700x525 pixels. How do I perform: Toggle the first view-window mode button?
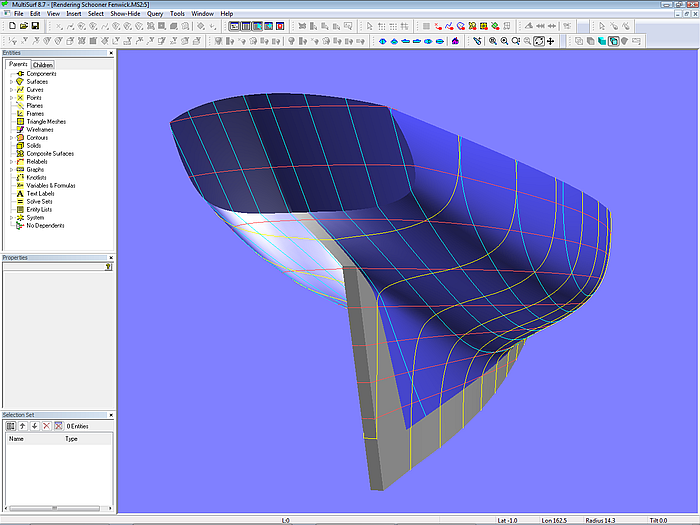pos(234,27)
